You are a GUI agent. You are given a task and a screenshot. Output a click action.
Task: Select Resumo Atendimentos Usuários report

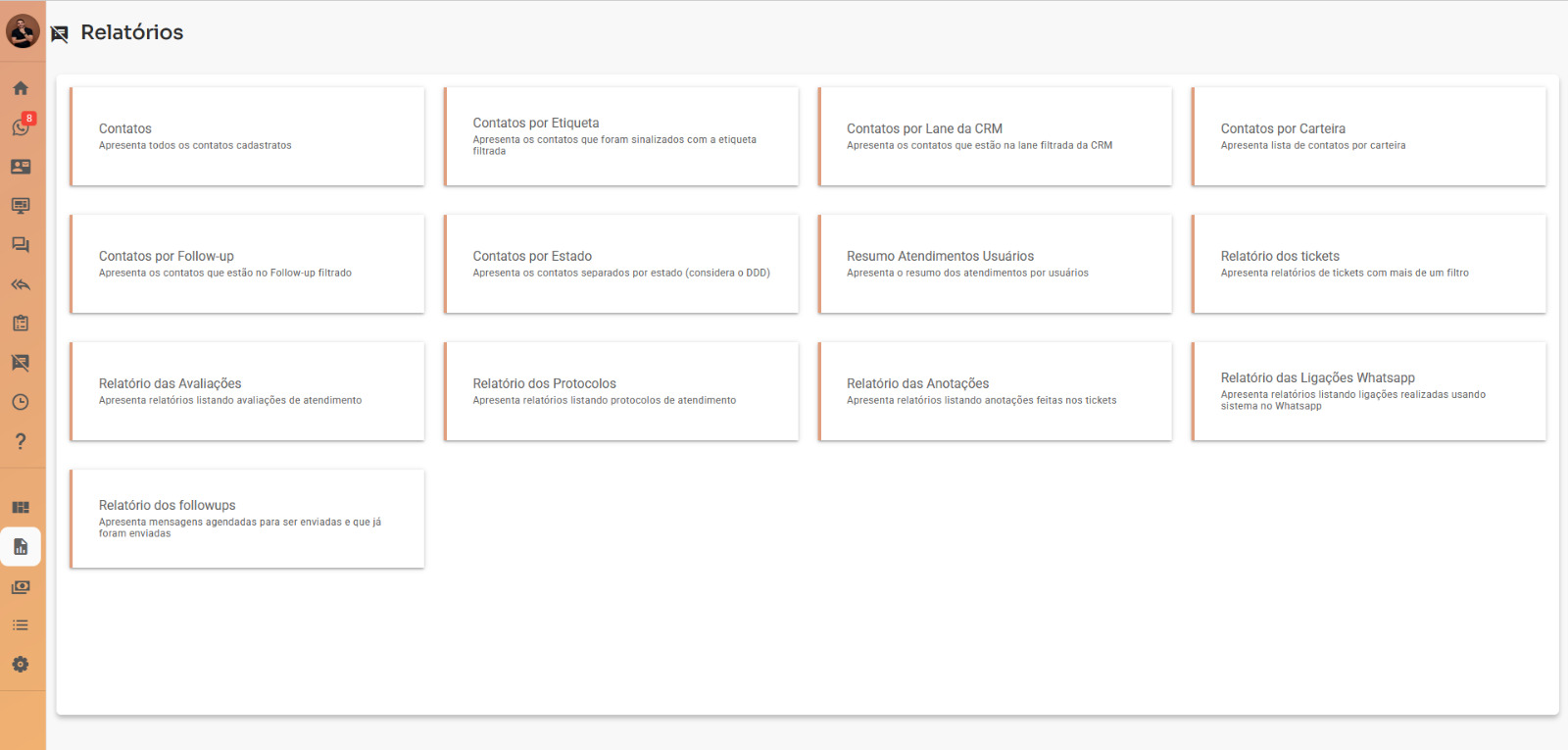[x=995, y=264]
